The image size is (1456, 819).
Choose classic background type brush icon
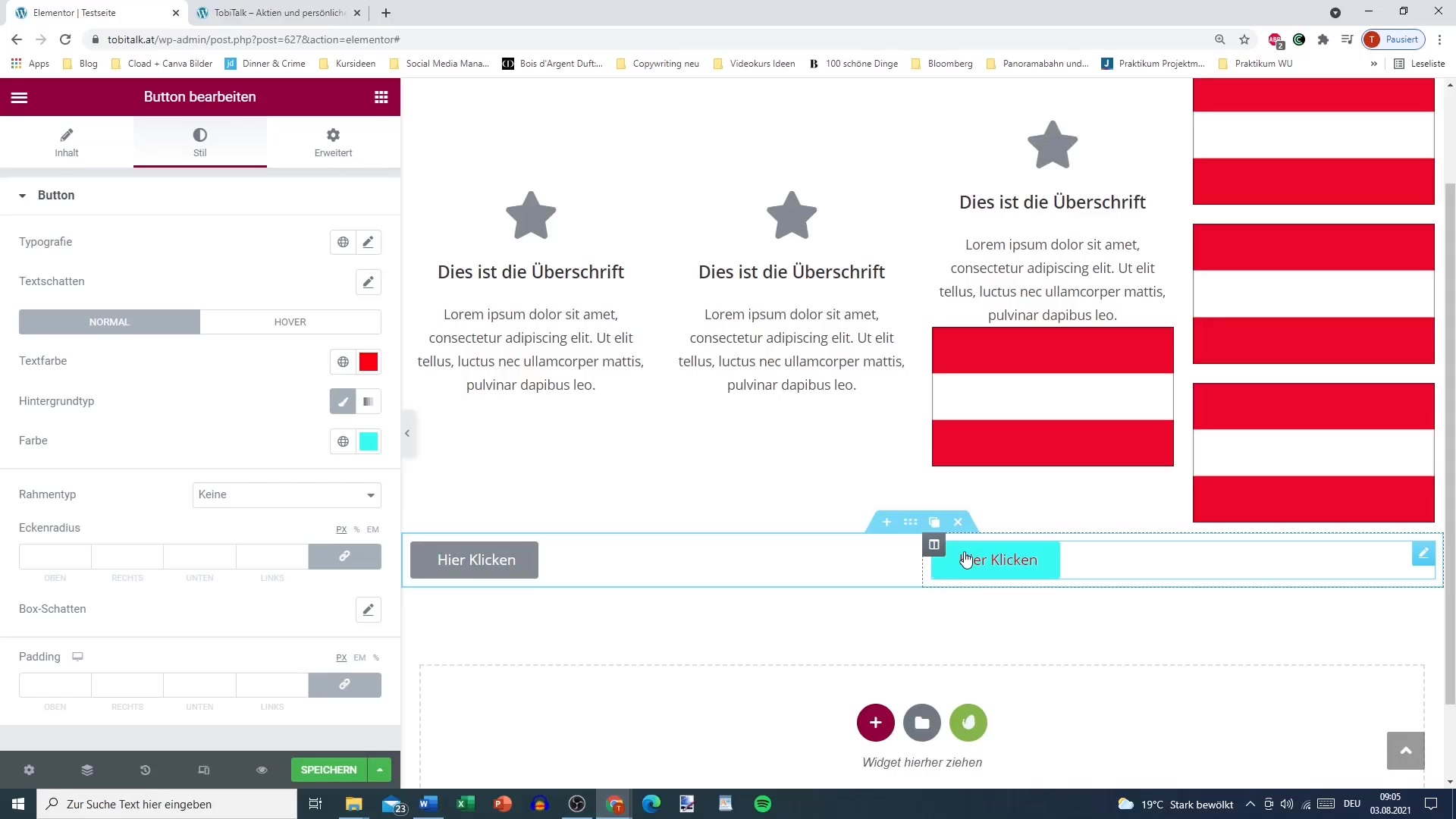click(x=343, y=401)
